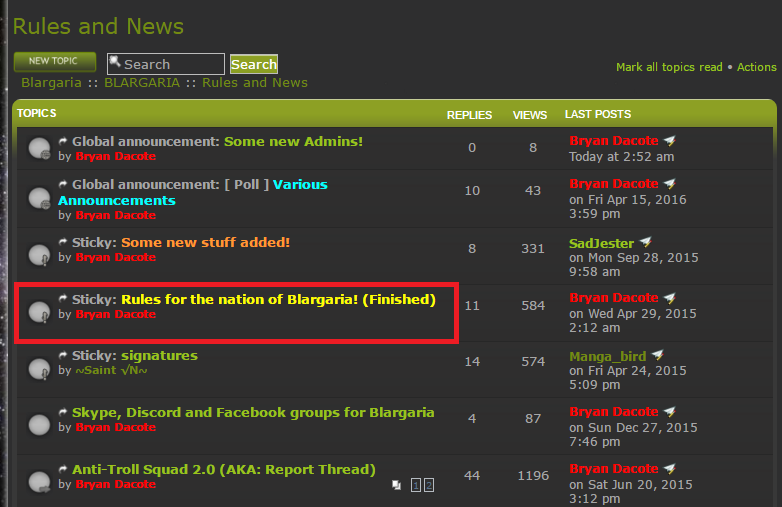Click into the Search text field
The image size is (782, 507).
[166, 64]
